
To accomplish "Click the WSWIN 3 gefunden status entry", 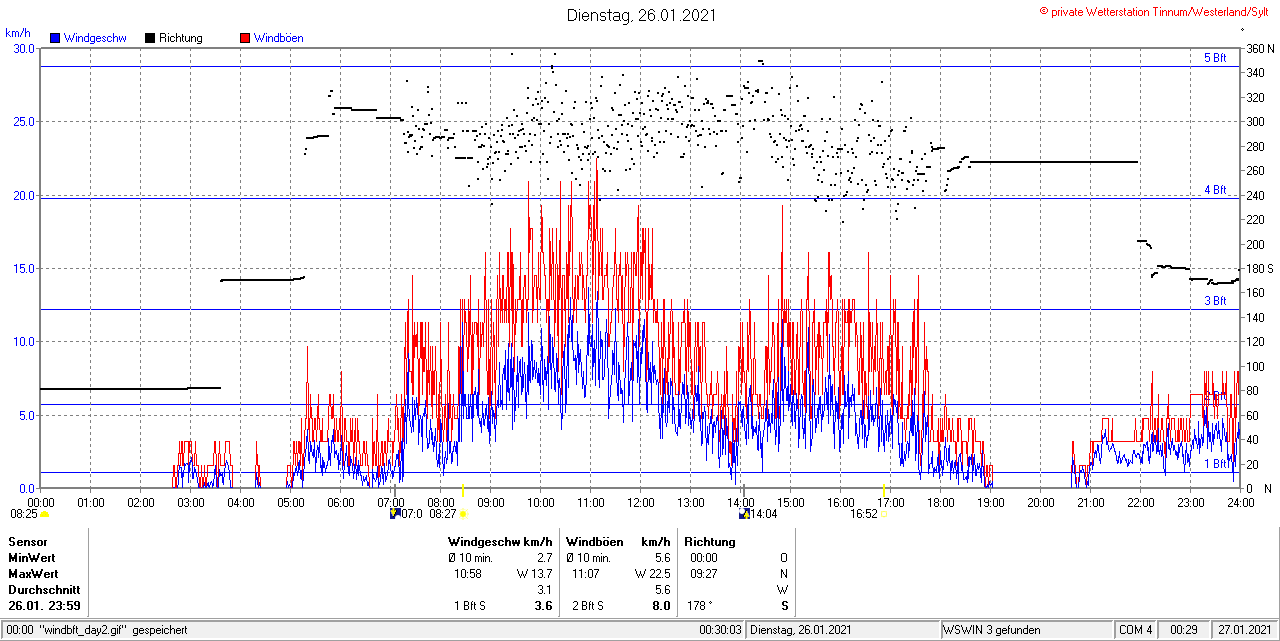I will (x=991, y=630).
